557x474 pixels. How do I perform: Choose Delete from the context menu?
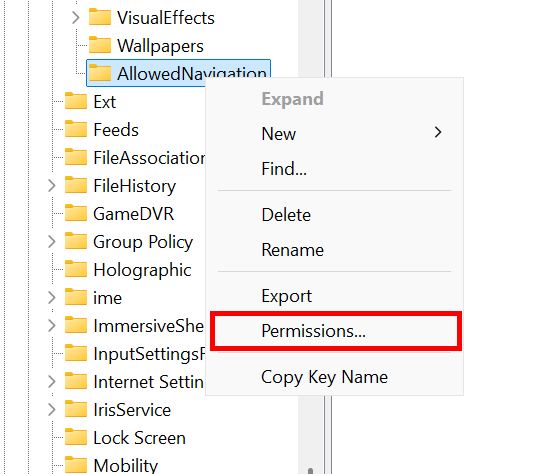pos(334,215)
